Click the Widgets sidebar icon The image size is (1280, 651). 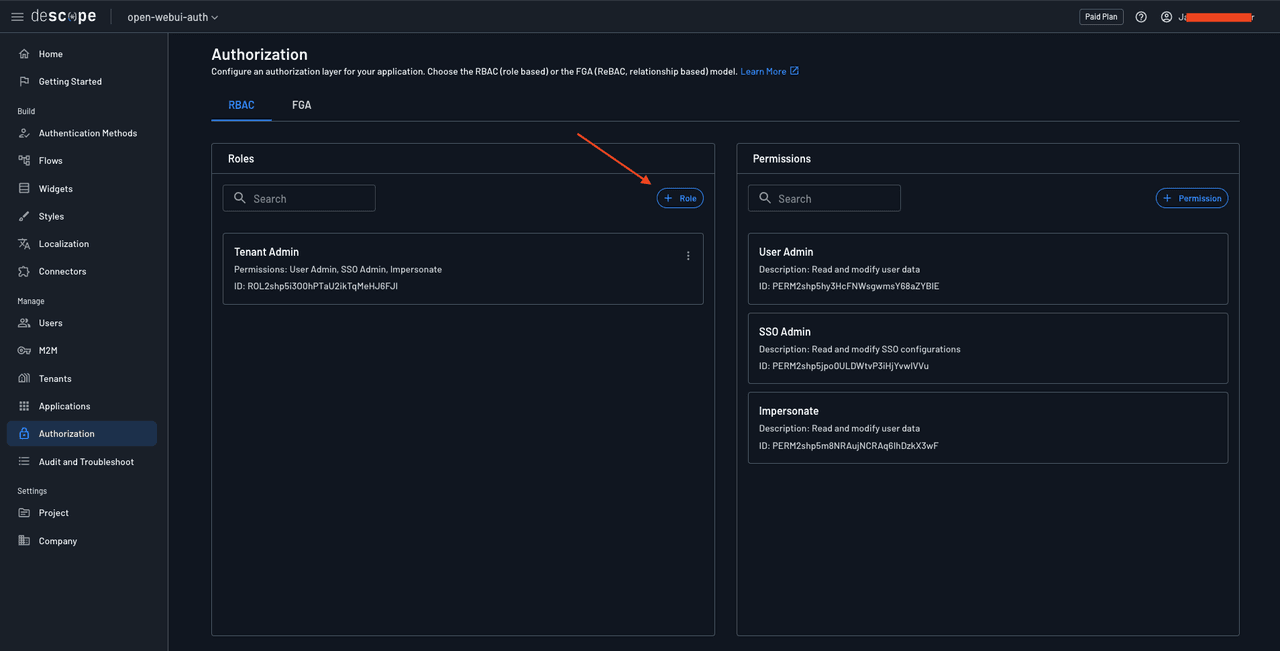24,188
